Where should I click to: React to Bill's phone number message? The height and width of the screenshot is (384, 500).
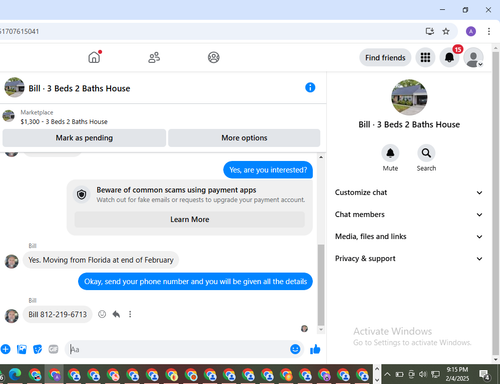(x=102, y=314)
